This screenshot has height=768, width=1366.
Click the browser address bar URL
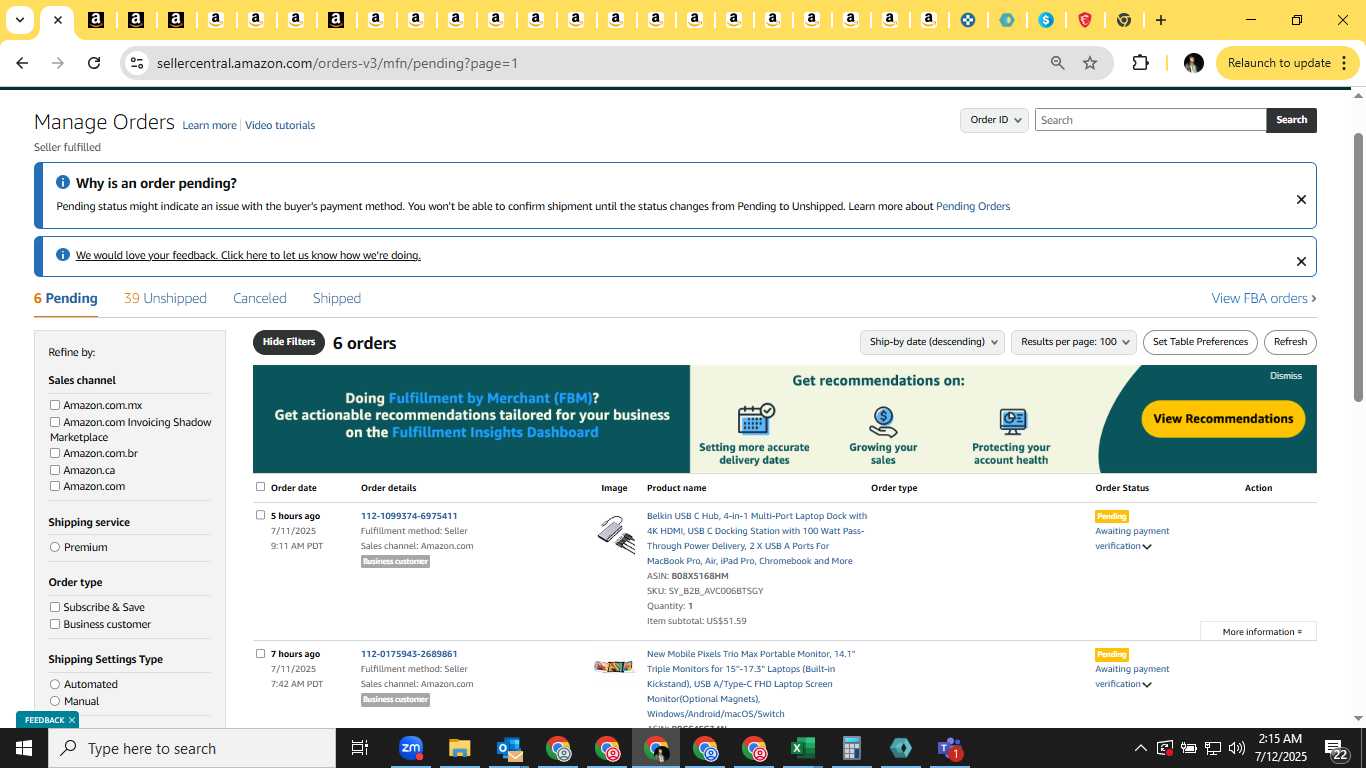[337, 63]
